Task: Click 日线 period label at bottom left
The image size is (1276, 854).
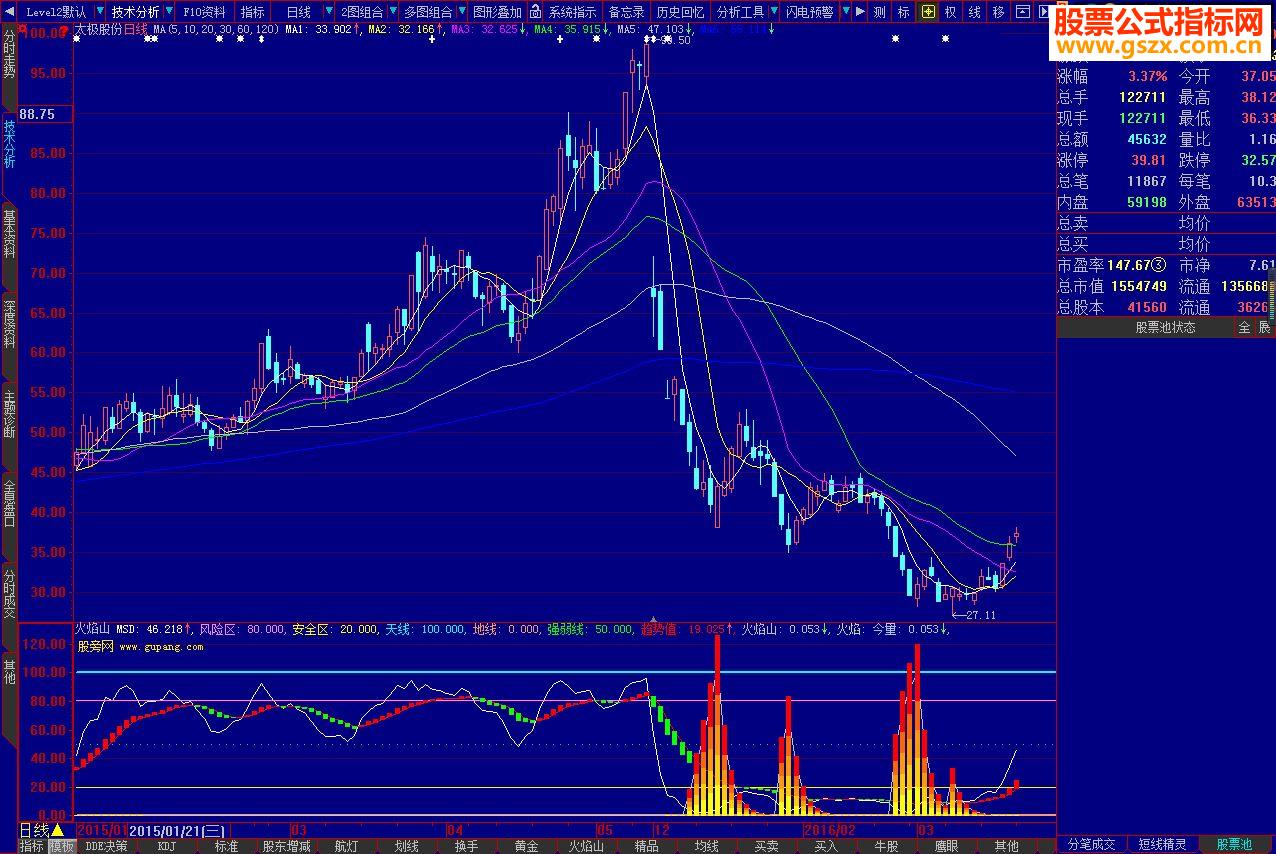Action: click(34, 830)
